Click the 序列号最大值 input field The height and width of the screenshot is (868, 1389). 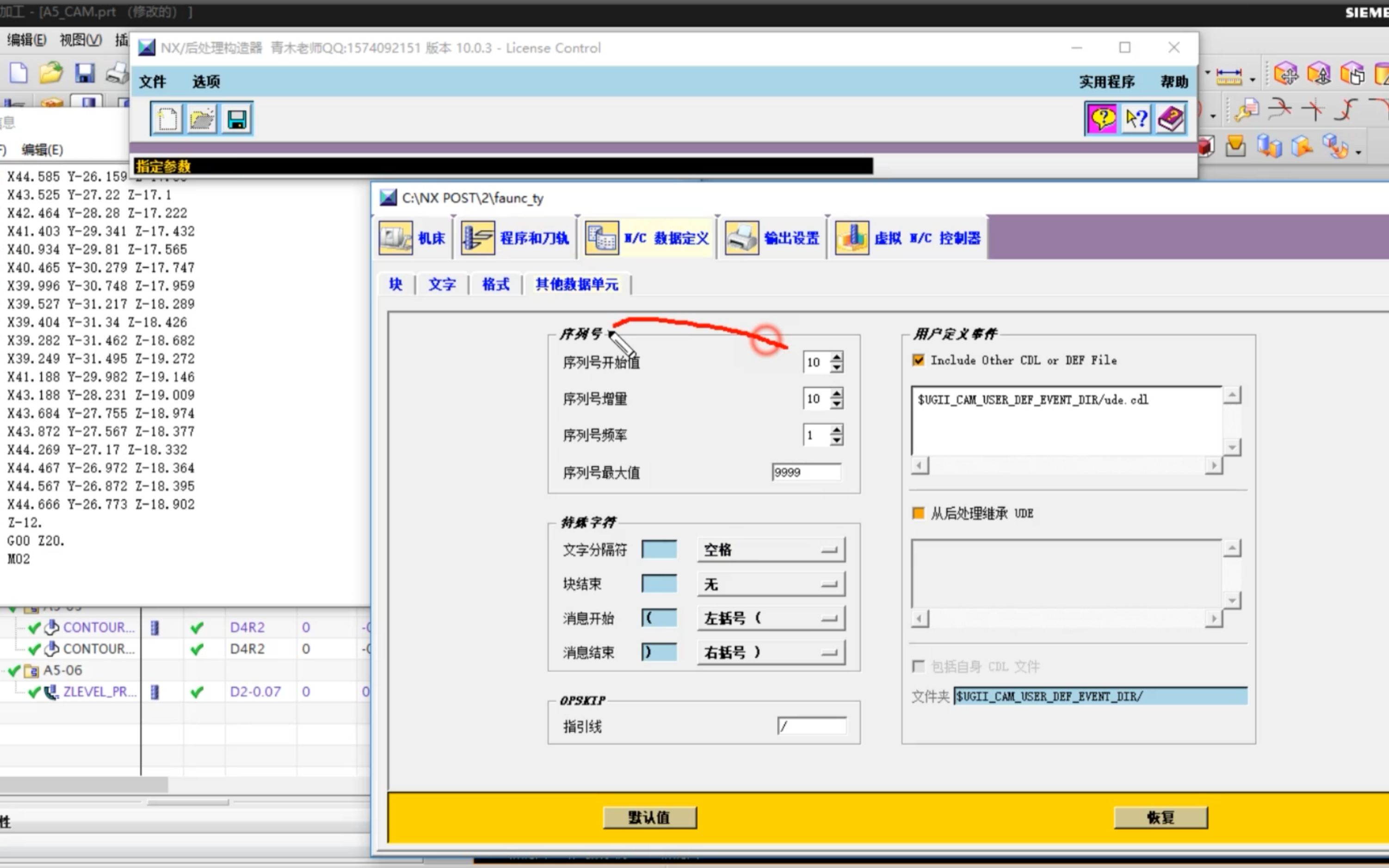click(x=806, y=473)
